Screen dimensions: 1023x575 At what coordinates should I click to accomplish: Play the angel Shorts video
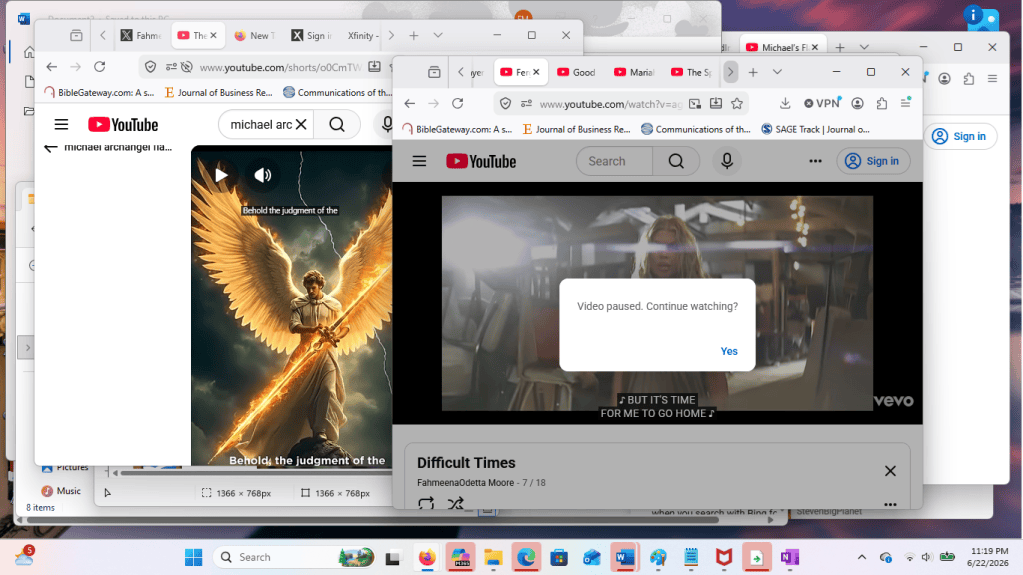[x=221, y=175]
